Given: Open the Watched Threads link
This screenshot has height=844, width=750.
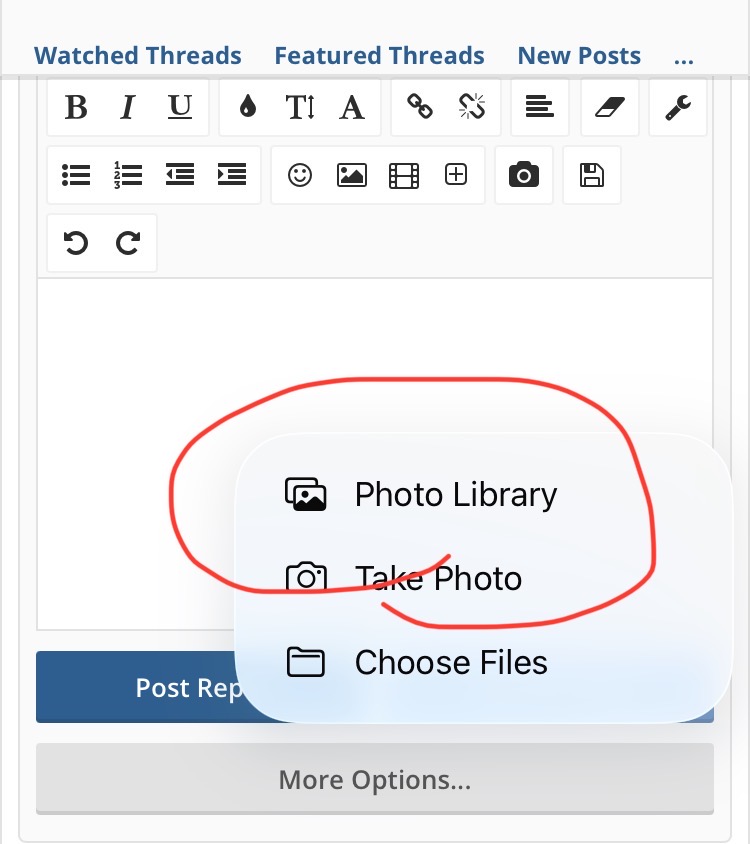Looking at the screenshot, I should [138, 56].
